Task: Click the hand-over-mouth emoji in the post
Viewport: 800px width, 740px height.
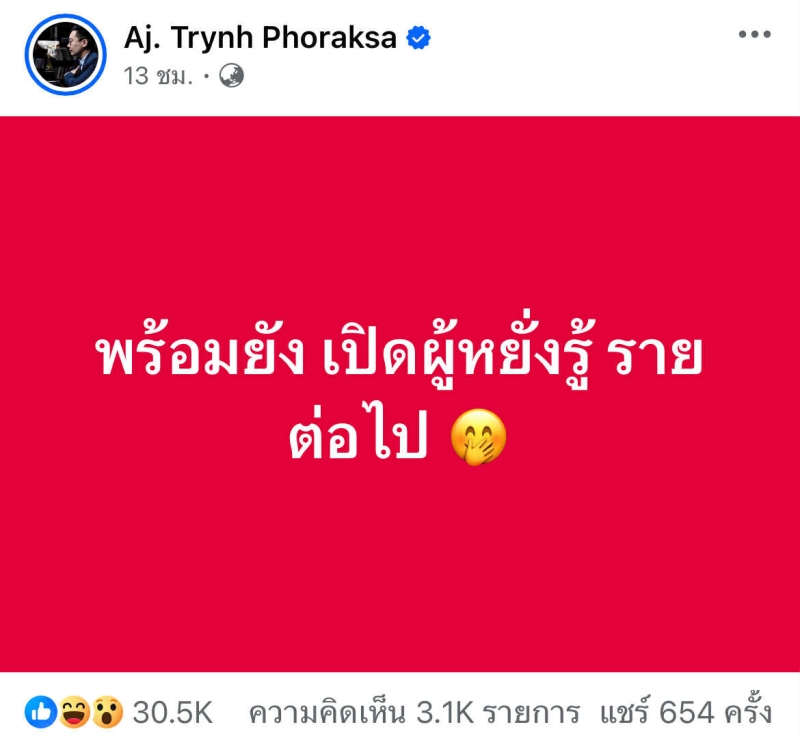Action: 479,437
